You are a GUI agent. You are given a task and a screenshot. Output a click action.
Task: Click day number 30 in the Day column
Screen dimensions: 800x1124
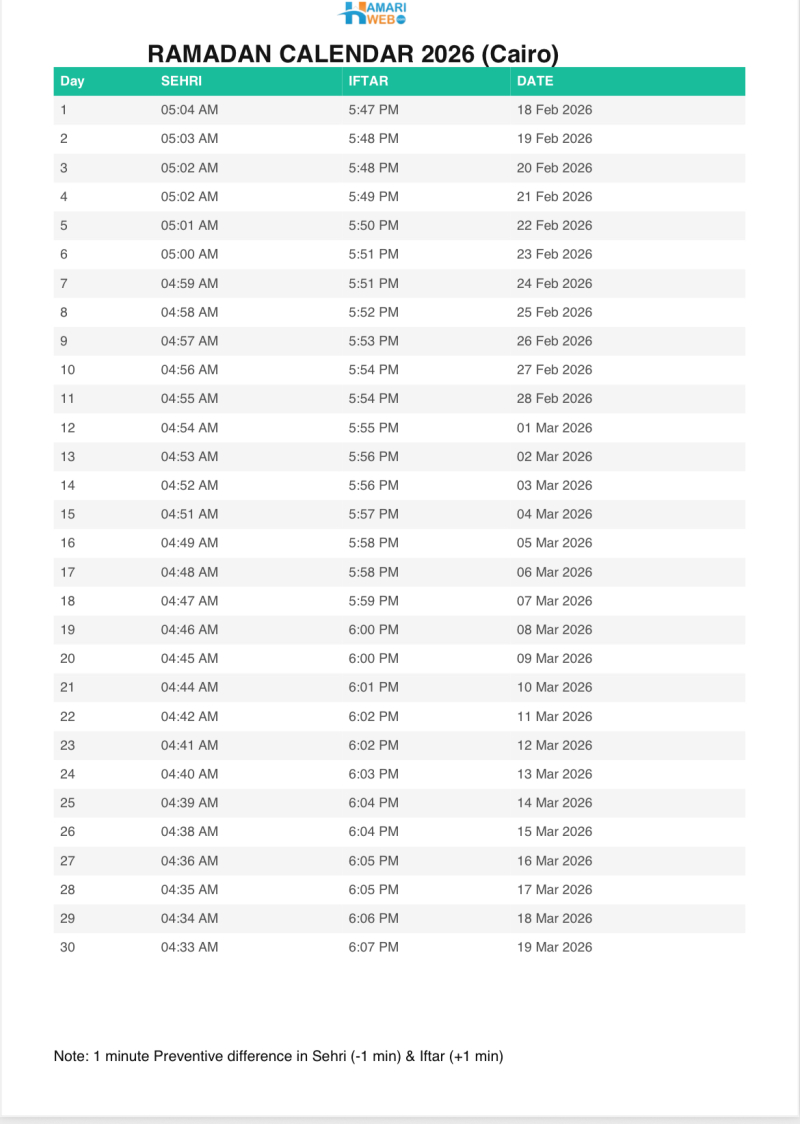[67, 947]
